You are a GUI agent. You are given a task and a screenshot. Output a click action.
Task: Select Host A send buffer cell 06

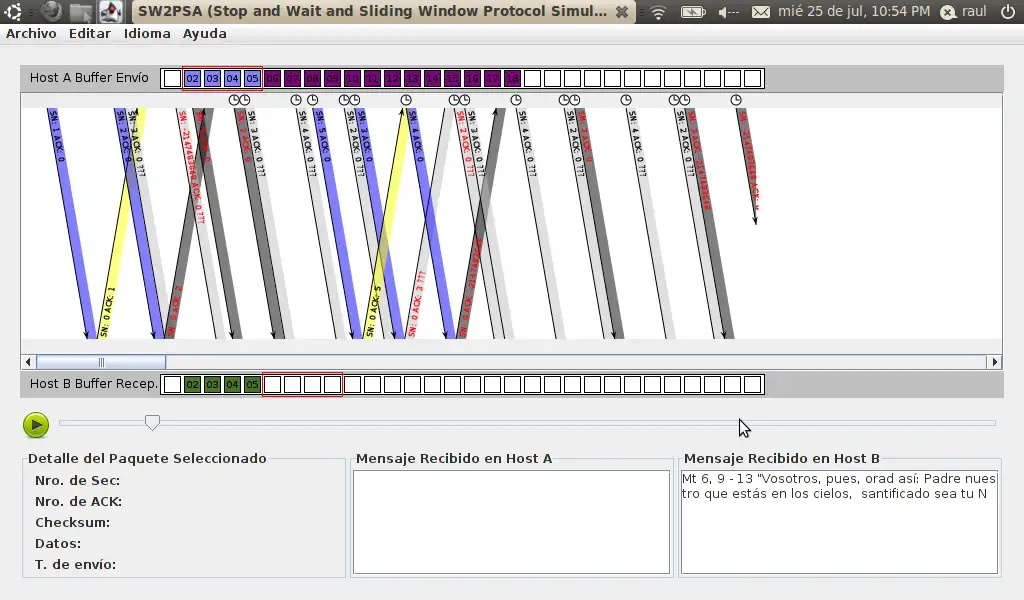click(272, 78)
